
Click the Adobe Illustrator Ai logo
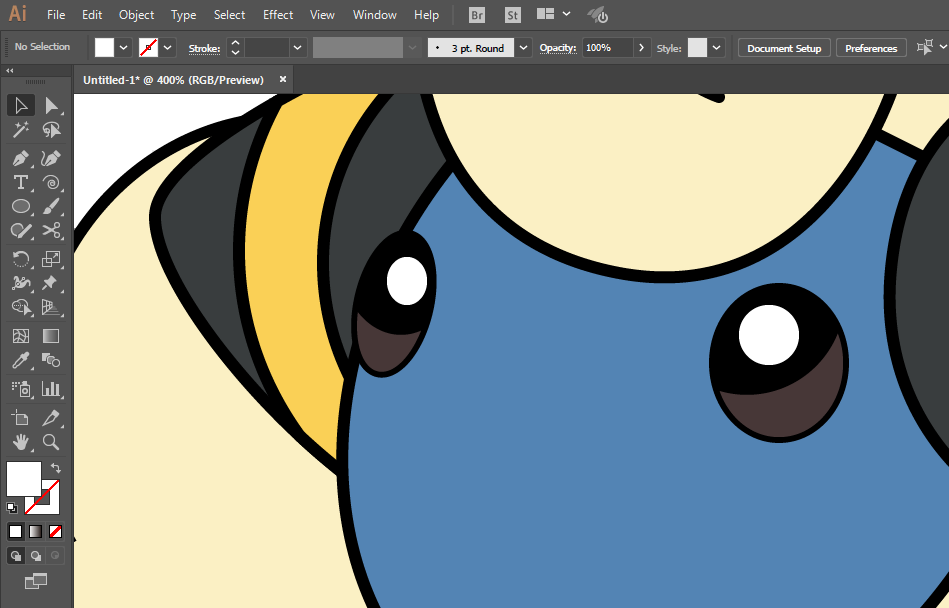click(18, 14)
